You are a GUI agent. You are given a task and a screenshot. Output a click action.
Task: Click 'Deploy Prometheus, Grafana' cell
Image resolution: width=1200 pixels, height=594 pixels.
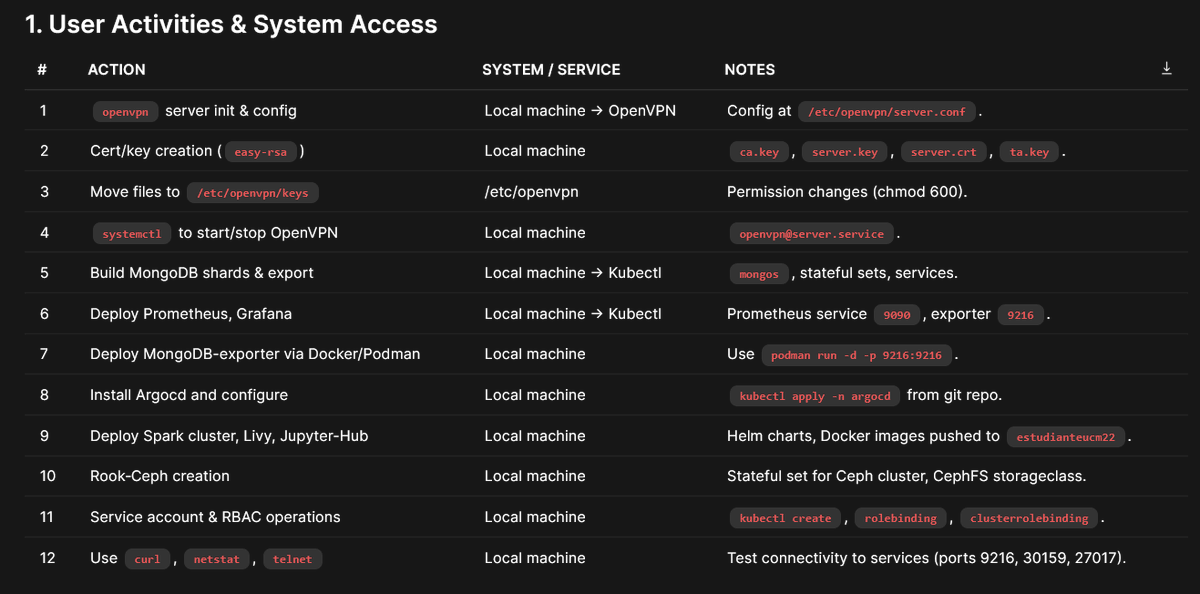[x=191, y=314]
